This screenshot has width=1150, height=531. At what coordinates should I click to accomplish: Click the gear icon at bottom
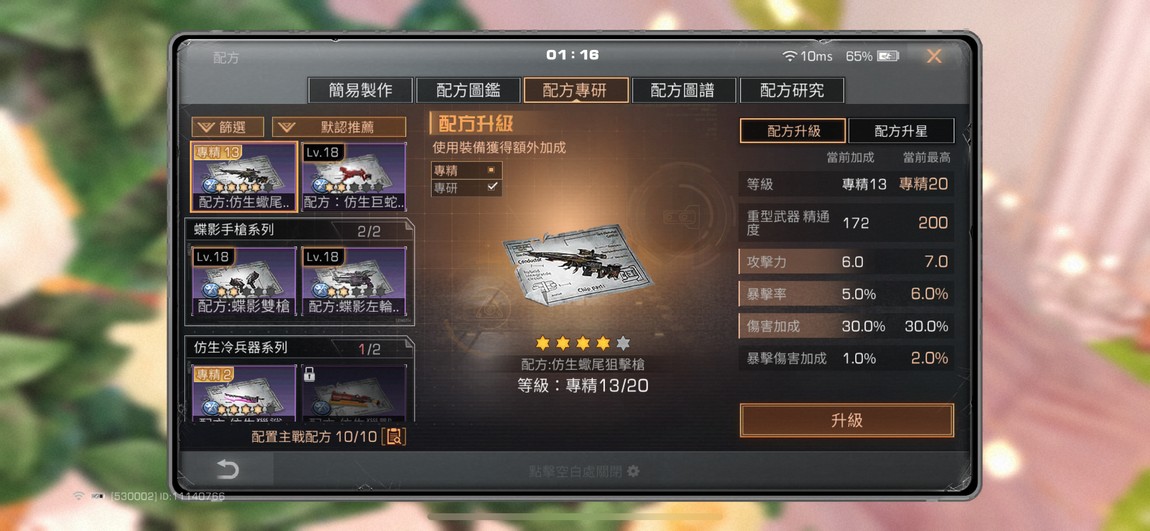pos(633,471)
